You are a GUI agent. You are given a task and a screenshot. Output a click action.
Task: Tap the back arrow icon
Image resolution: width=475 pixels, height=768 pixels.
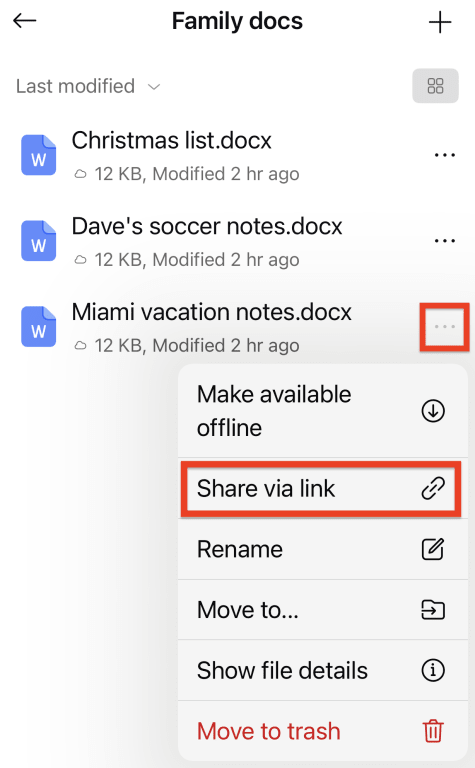click(24, 21)
